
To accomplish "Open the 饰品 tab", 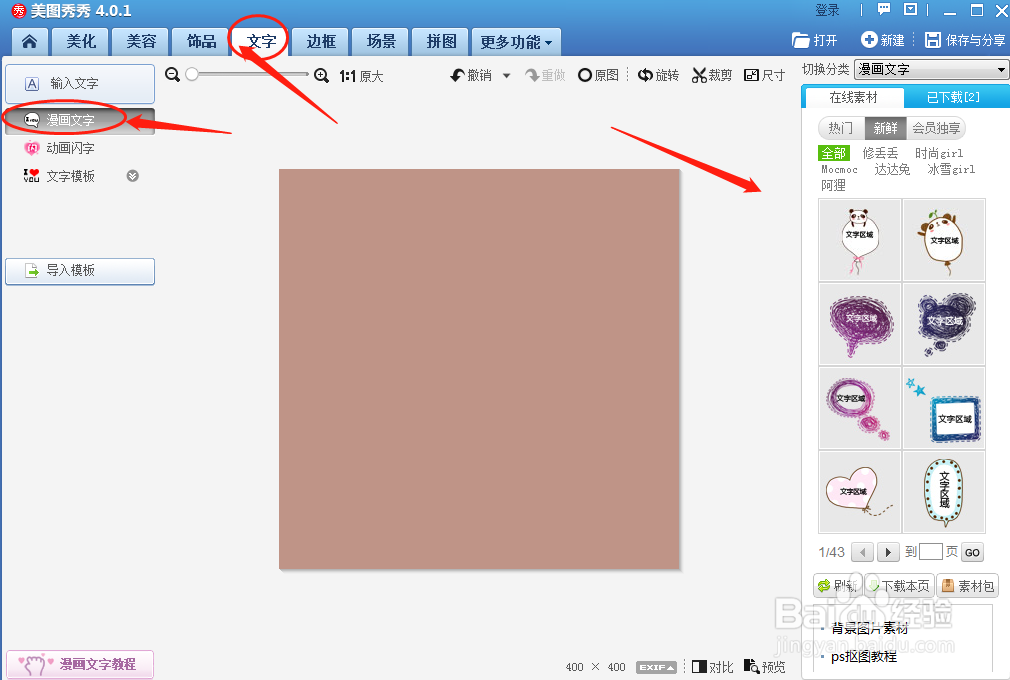I will click(201, 42).
